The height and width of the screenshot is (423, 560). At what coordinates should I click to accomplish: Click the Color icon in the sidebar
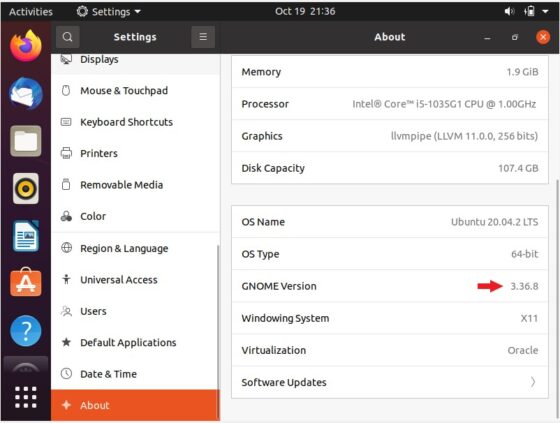pos(66,216)
